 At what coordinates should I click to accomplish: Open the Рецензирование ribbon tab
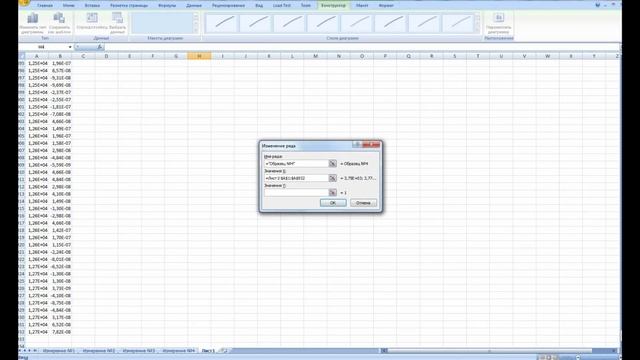point(229,6)
